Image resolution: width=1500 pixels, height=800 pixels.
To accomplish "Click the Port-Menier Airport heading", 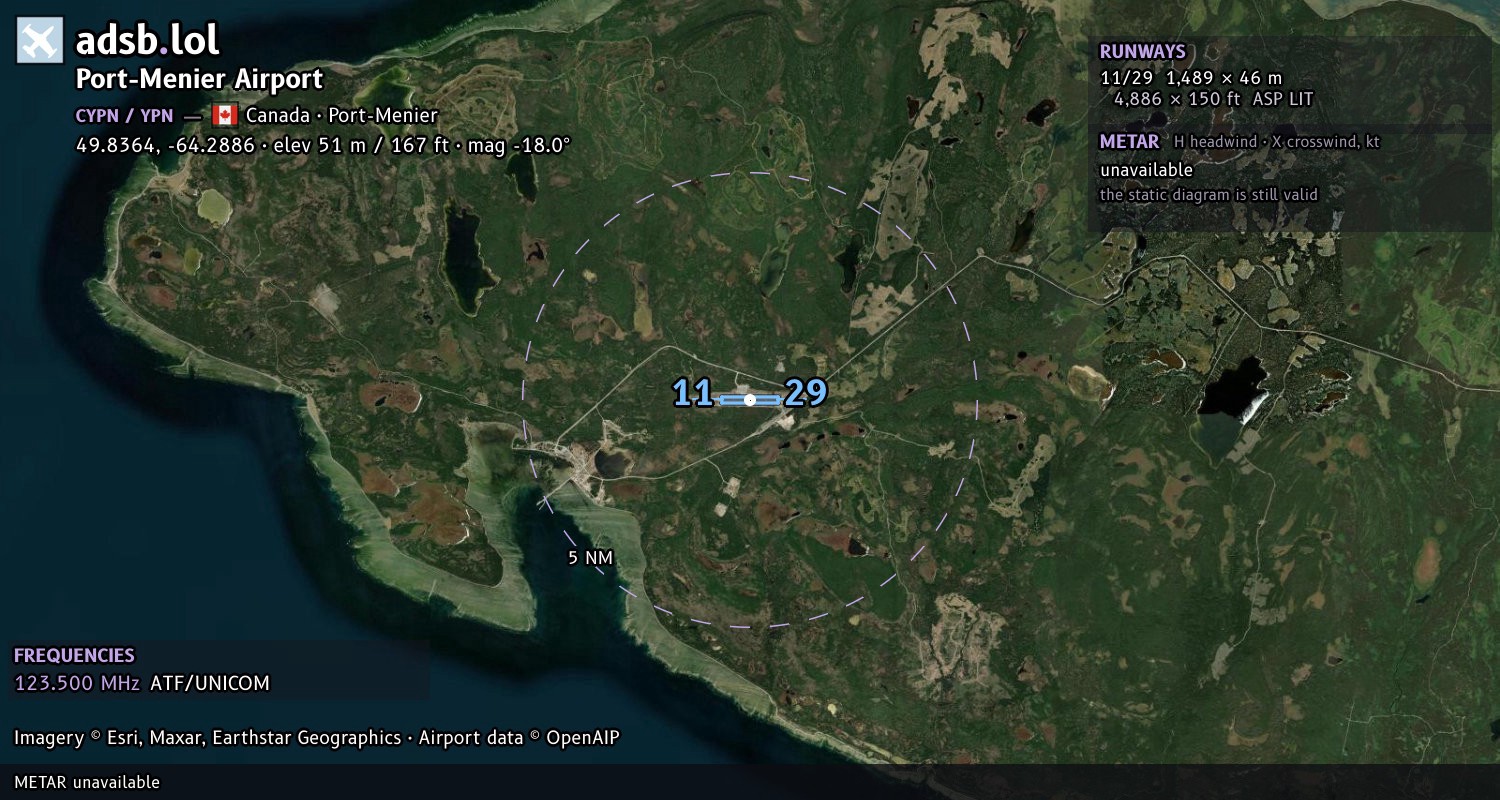I will tap(200, 79).
